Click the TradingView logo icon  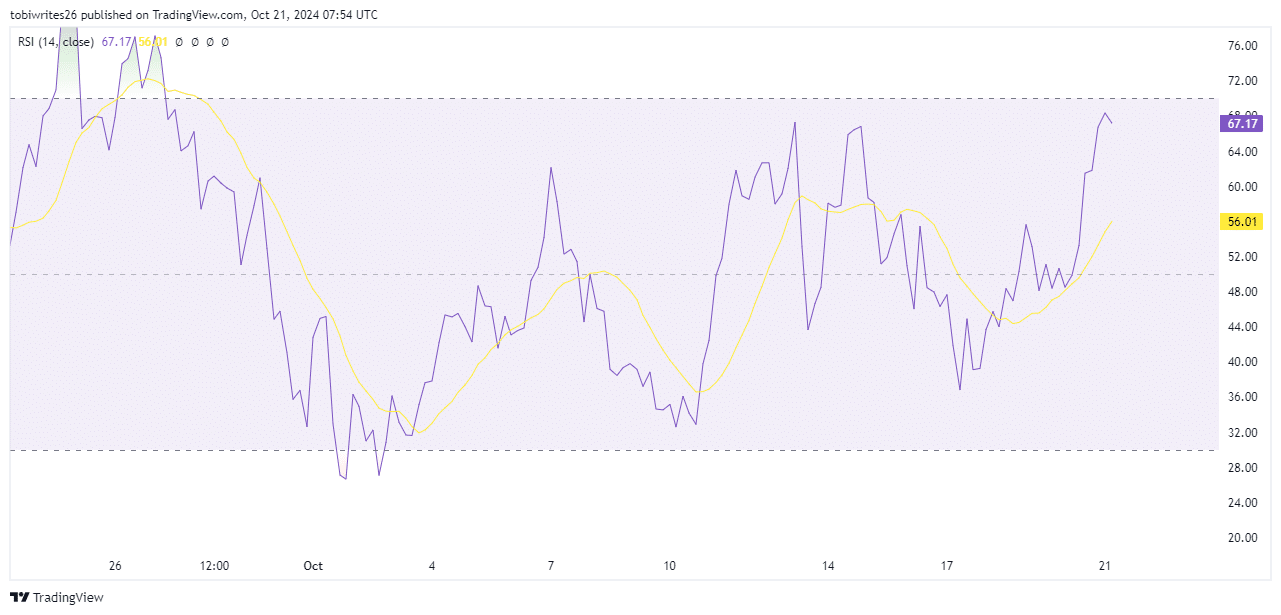(x=20, y=598)
